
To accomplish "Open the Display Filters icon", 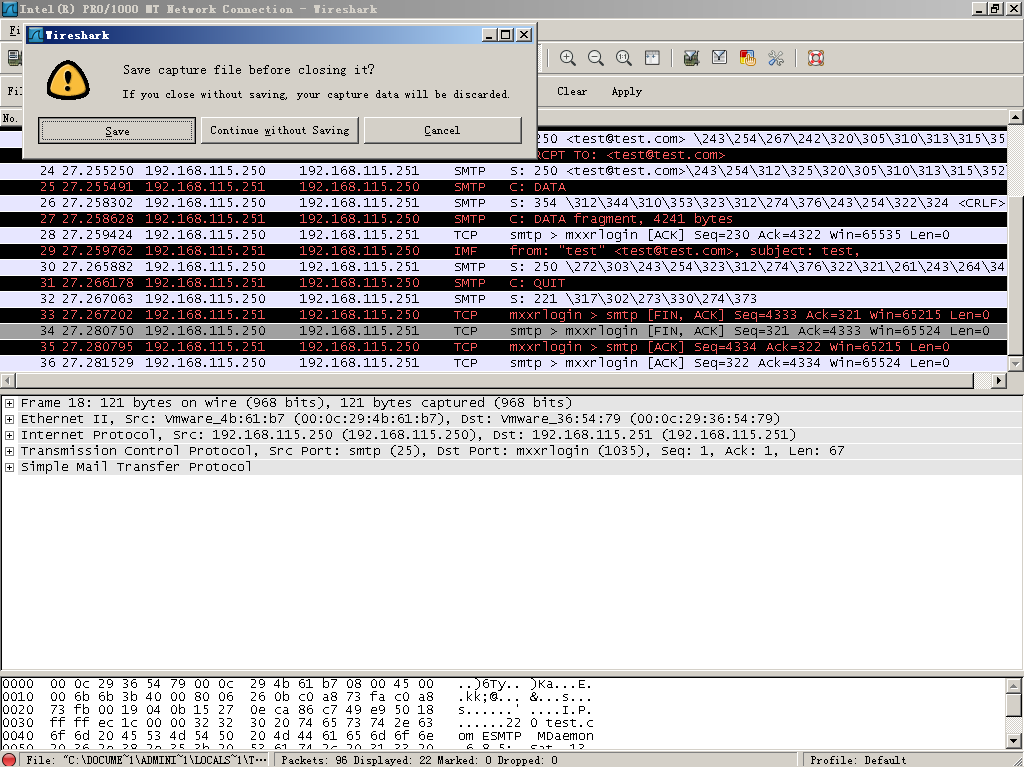I will [x=719, y=58].
